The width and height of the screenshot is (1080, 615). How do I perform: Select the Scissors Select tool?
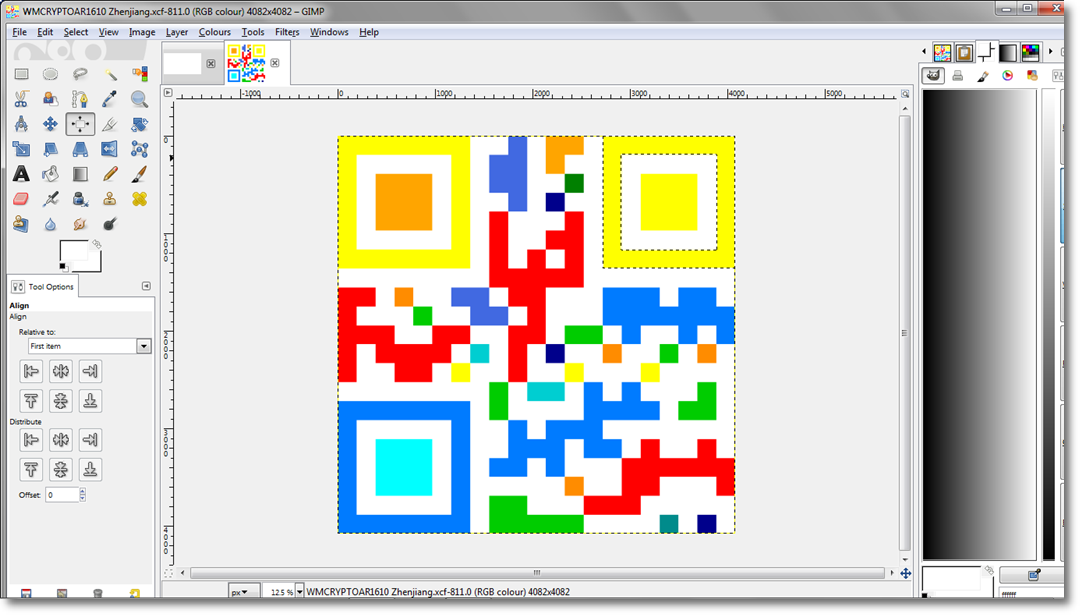(21, 99)
